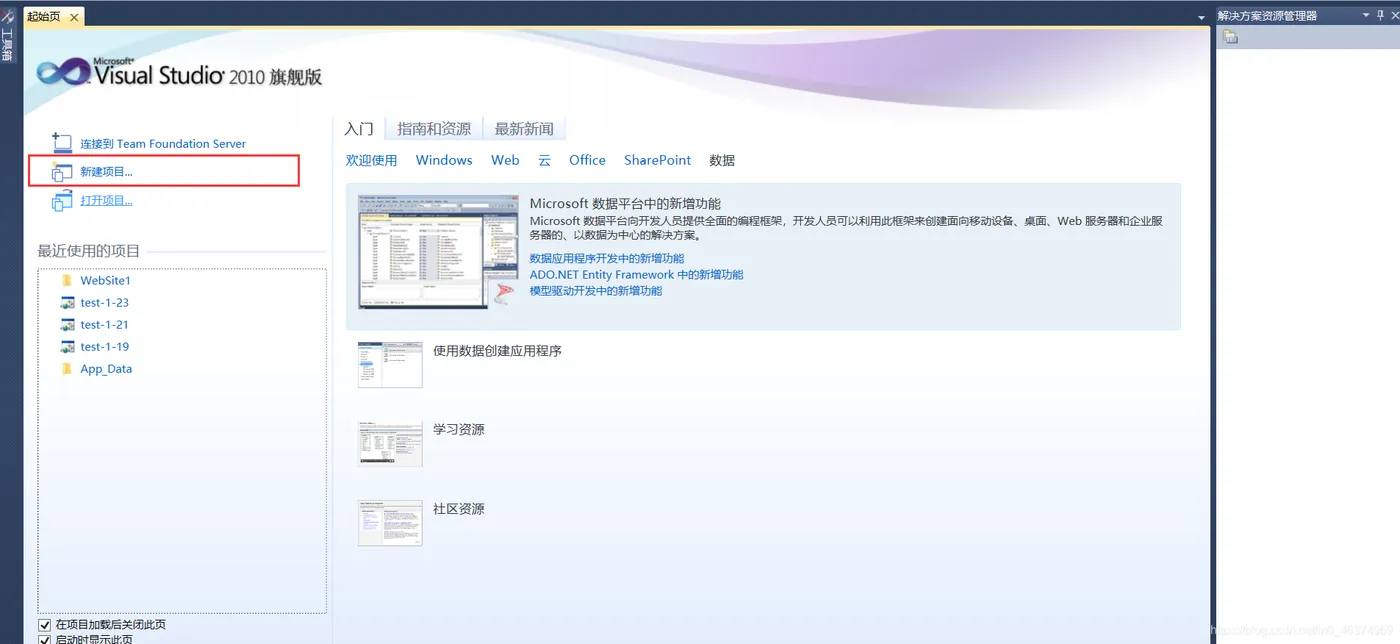The image size is (1400, 644).
Task: Click the Connect to Team Foundation Server icon
Action: click(x=62, y=143)
